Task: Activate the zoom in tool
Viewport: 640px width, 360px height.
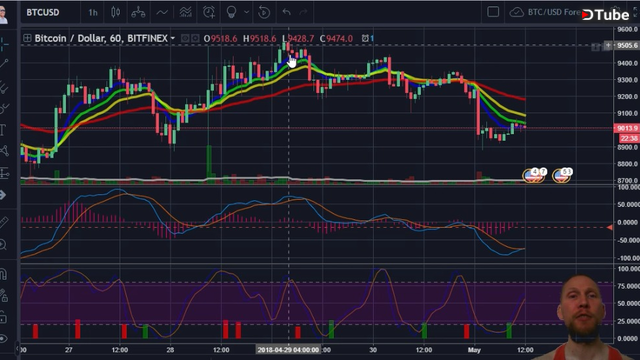Action: [3, 244]
